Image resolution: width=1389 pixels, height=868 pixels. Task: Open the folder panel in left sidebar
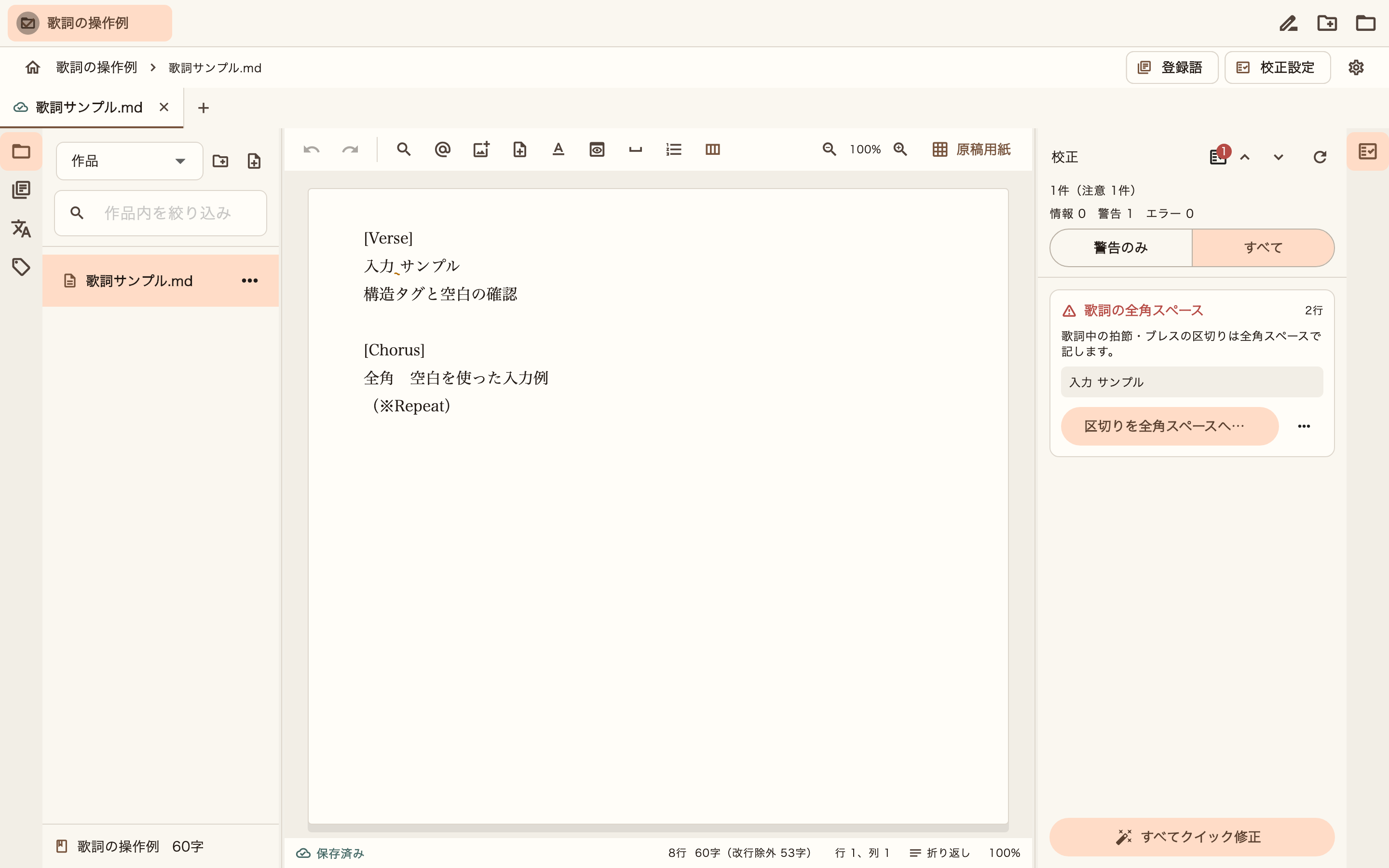click(21, 151)
